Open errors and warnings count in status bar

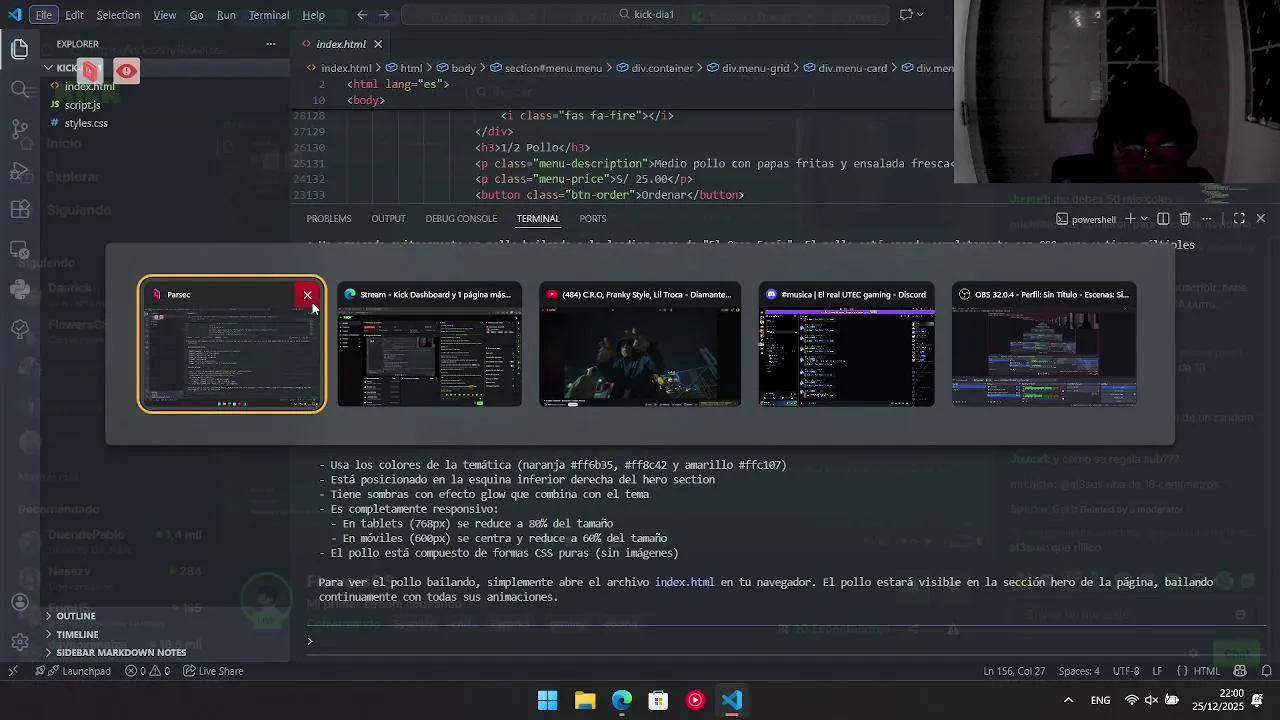point(146,671)
